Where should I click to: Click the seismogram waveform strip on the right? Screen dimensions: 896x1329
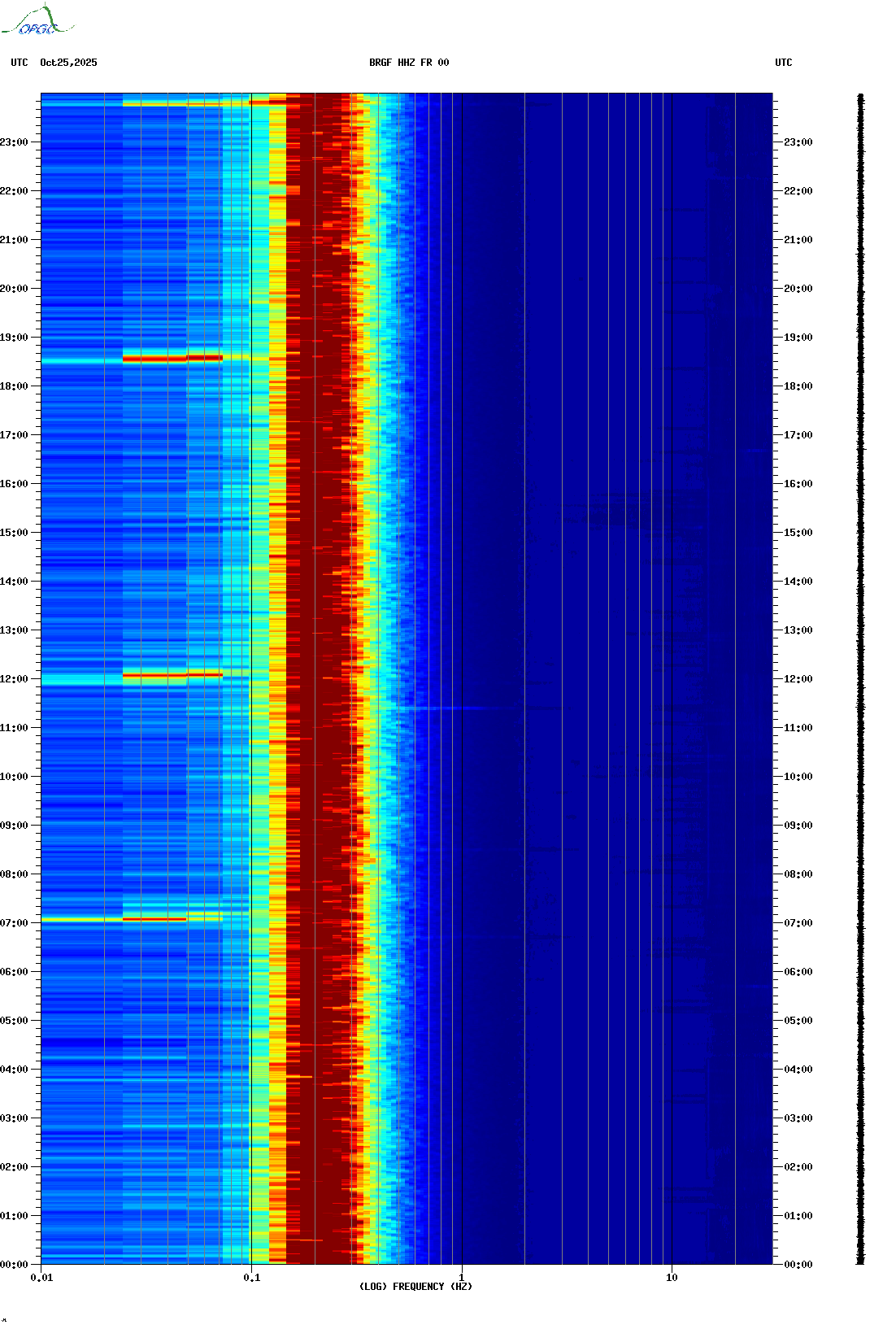click(x=860, y=679)
